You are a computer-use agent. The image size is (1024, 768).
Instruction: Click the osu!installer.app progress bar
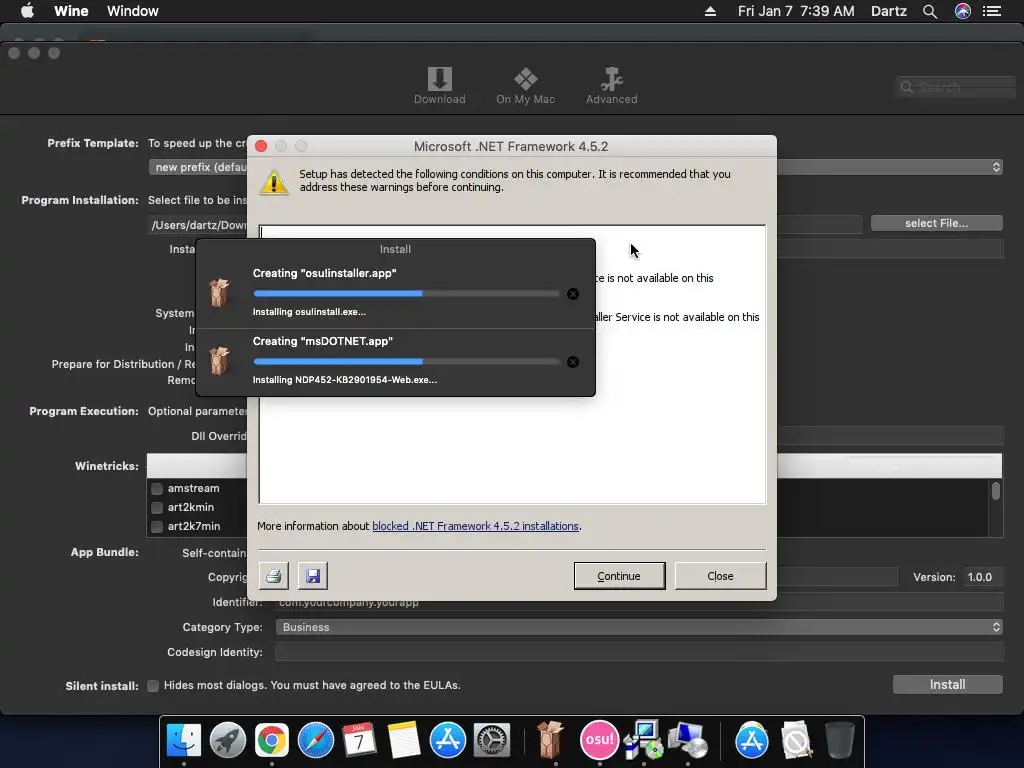(406, 294)
